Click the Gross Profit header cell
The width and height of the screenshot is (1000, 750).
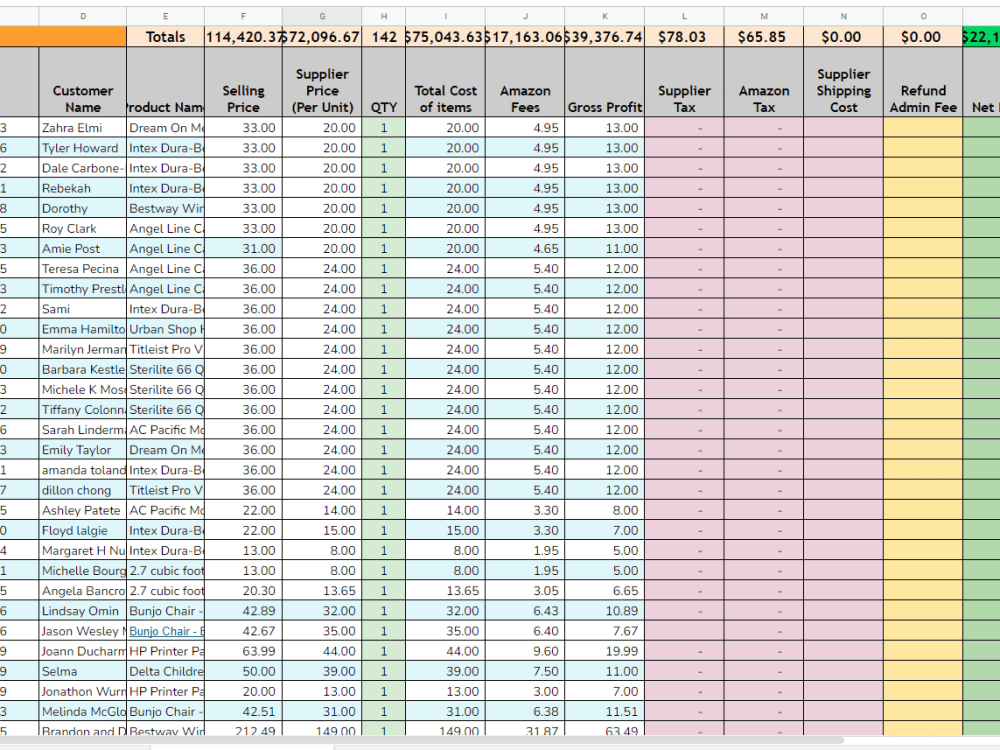(605, 82)
